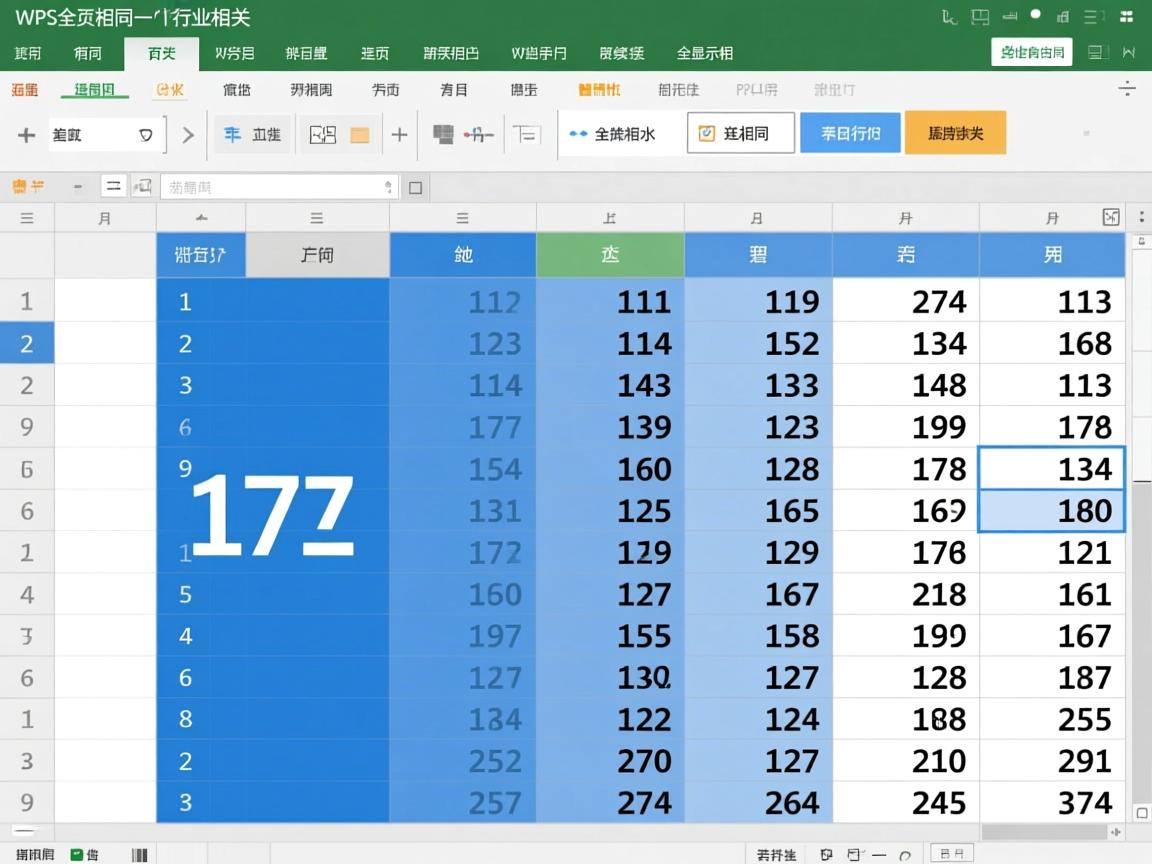
Task: Open the table cells layout icon
Action: [525, 133]
